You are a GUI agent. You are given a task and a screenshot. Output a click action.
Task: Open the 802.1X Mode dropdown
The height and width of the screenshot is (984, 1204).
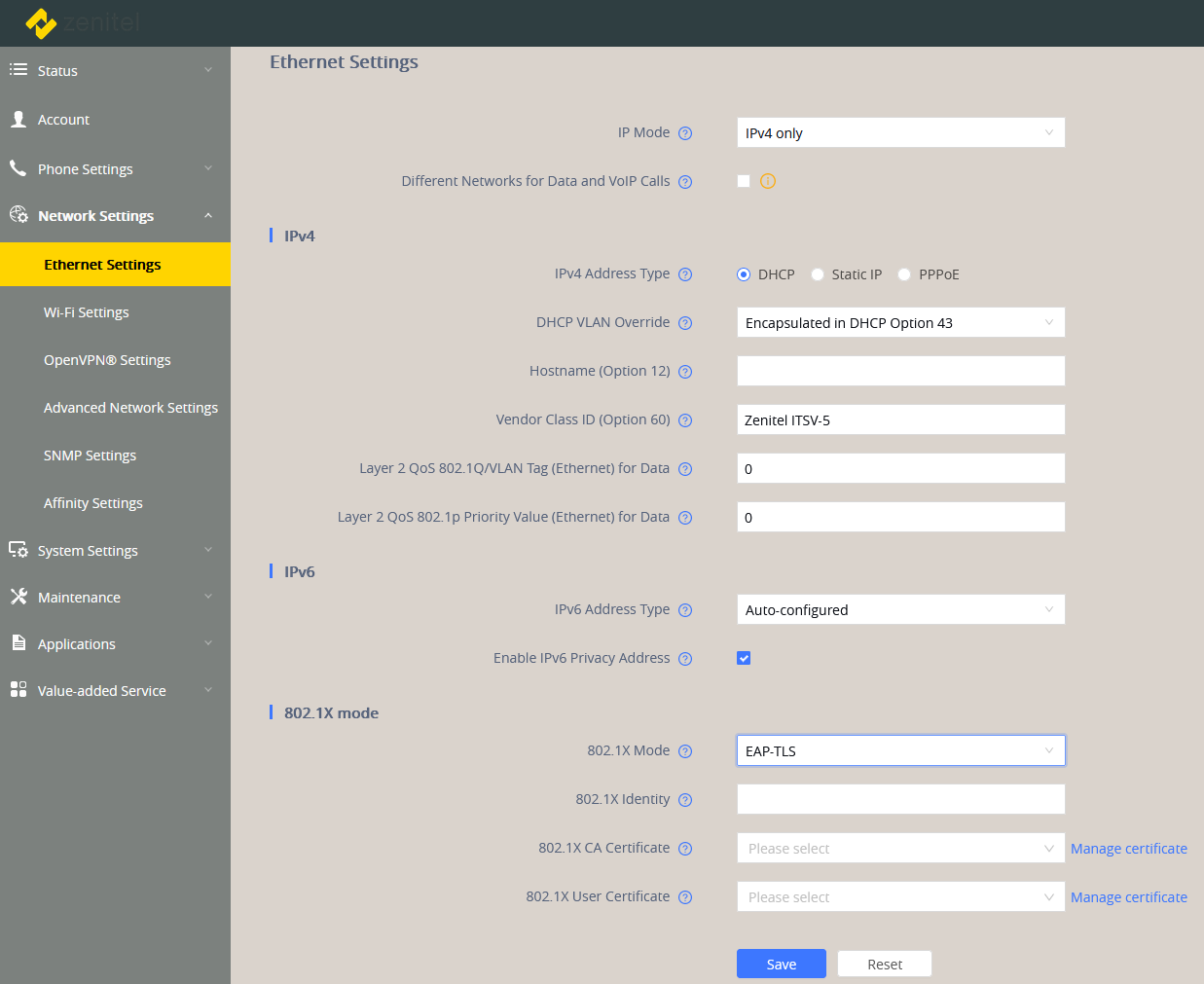pyautogui.click(x=900, y=751)
